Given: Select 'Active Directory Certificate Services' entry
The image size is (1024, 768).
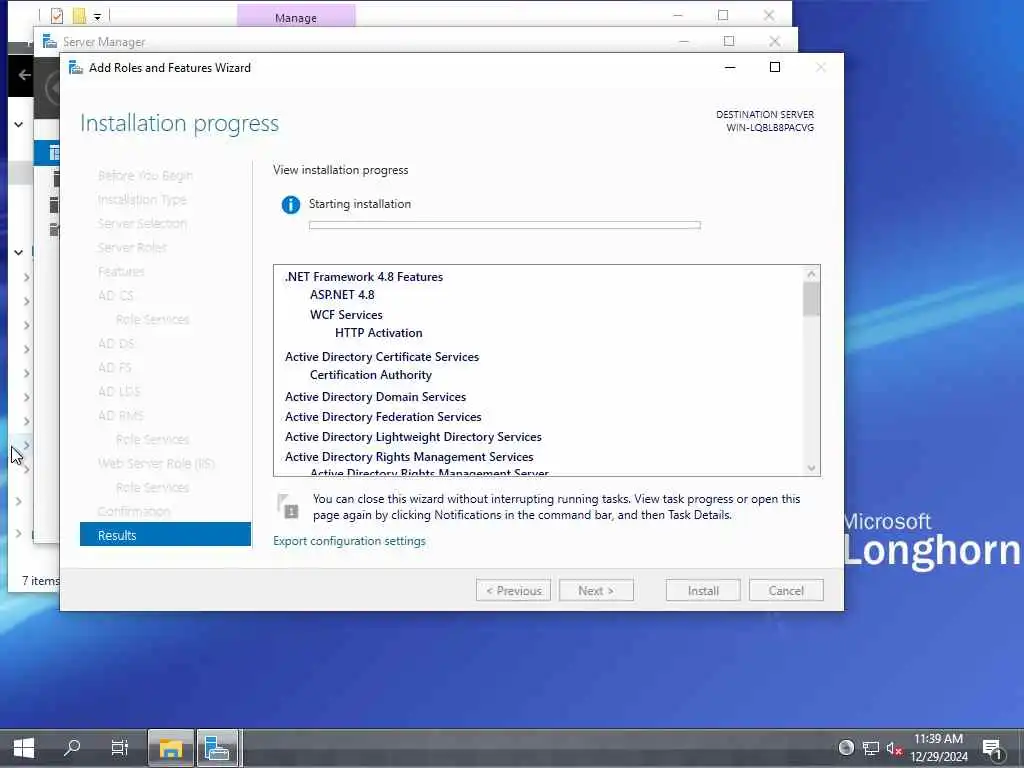Looking at the screenshot, I should (x=382, y=357).
